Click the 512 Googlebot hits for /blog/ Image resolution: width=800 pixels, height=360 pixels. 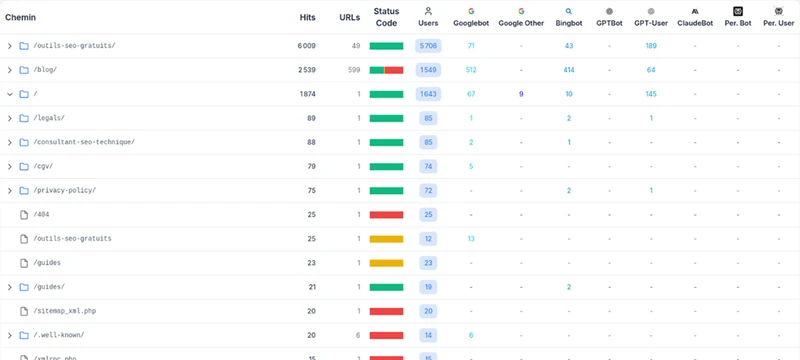(x=471, y=70)
